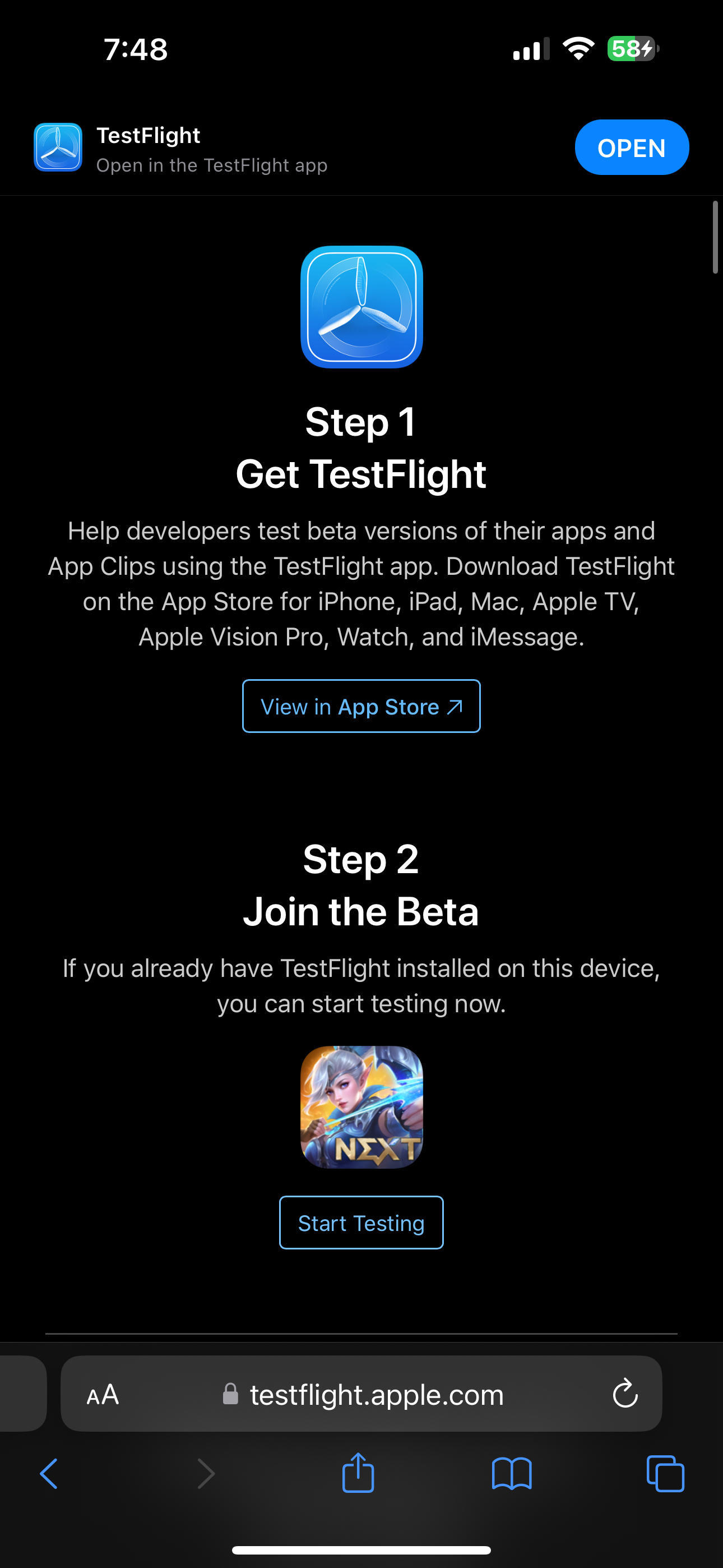Tap the TestFlight banner app icon
The height and width of the screenshot is (1568, 723).
tap(58, 147)
